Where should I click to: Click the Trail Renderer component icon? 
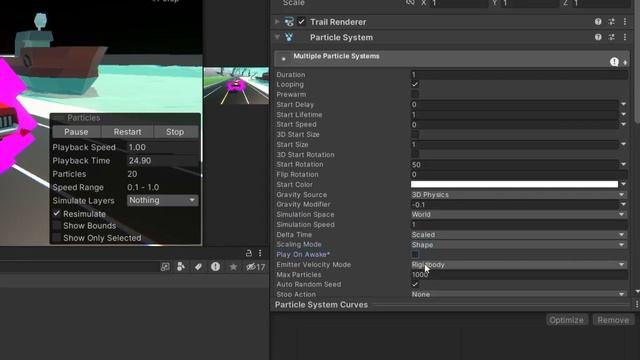pyautogui.click(x=289, y=22)
